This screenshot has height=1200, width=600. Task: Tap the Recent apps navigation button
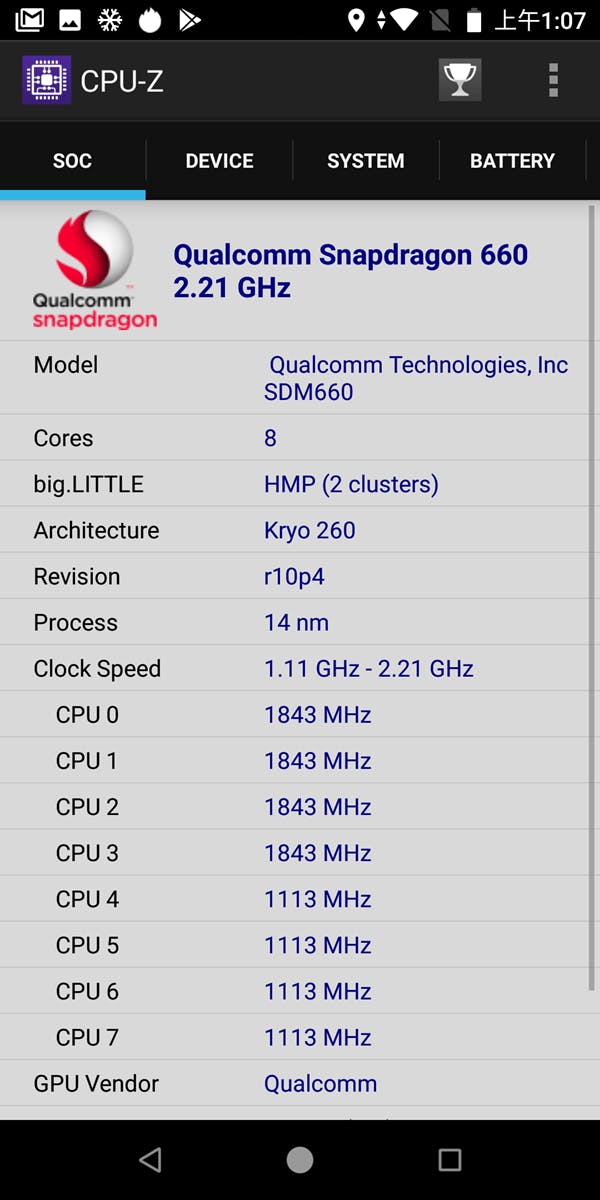[450, 1159]
